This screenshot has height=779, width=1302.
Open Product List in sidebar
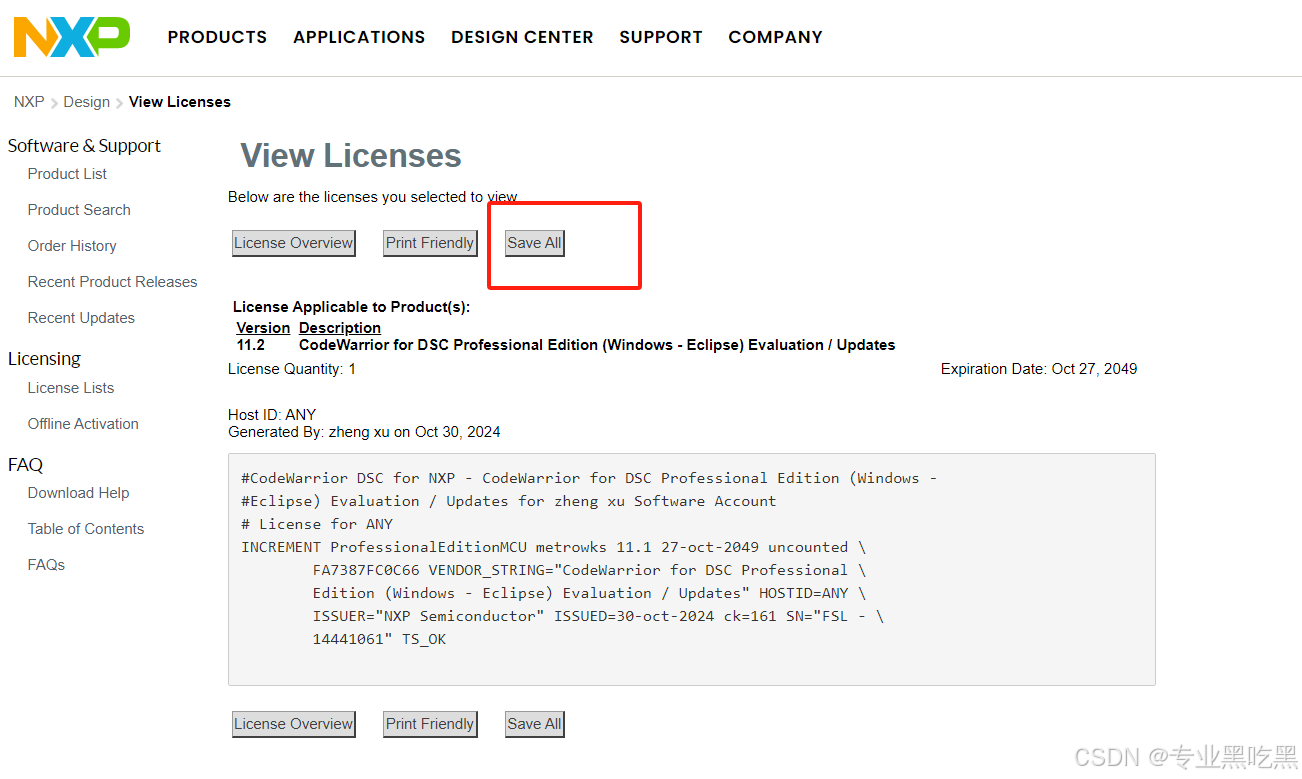click(x=67, y=174)
